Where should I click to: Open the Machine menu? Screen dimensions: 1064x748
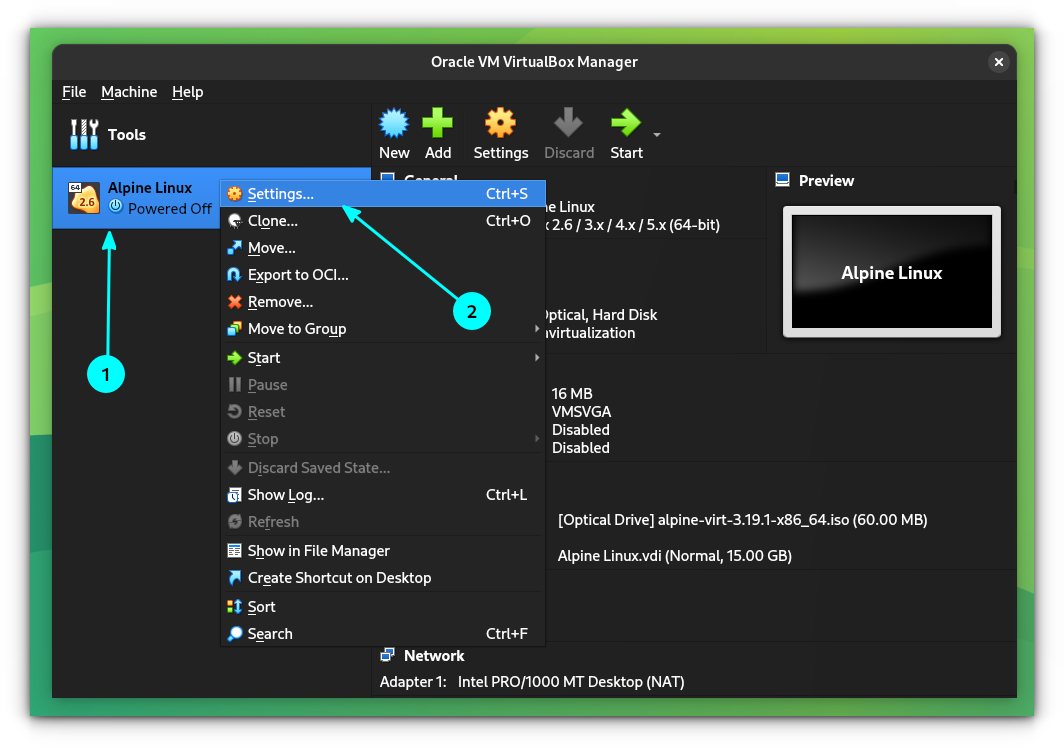129,91
